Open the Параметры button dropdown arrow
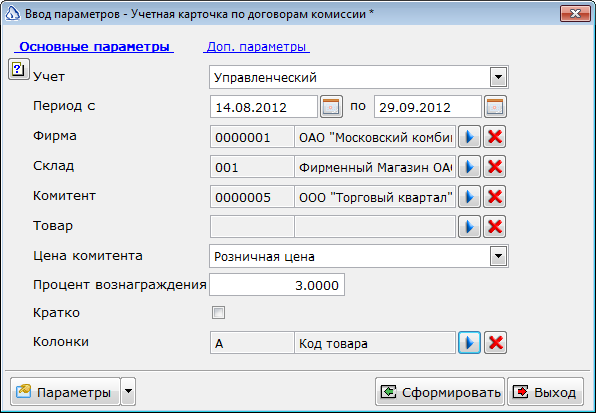 (x=128, y=391)
